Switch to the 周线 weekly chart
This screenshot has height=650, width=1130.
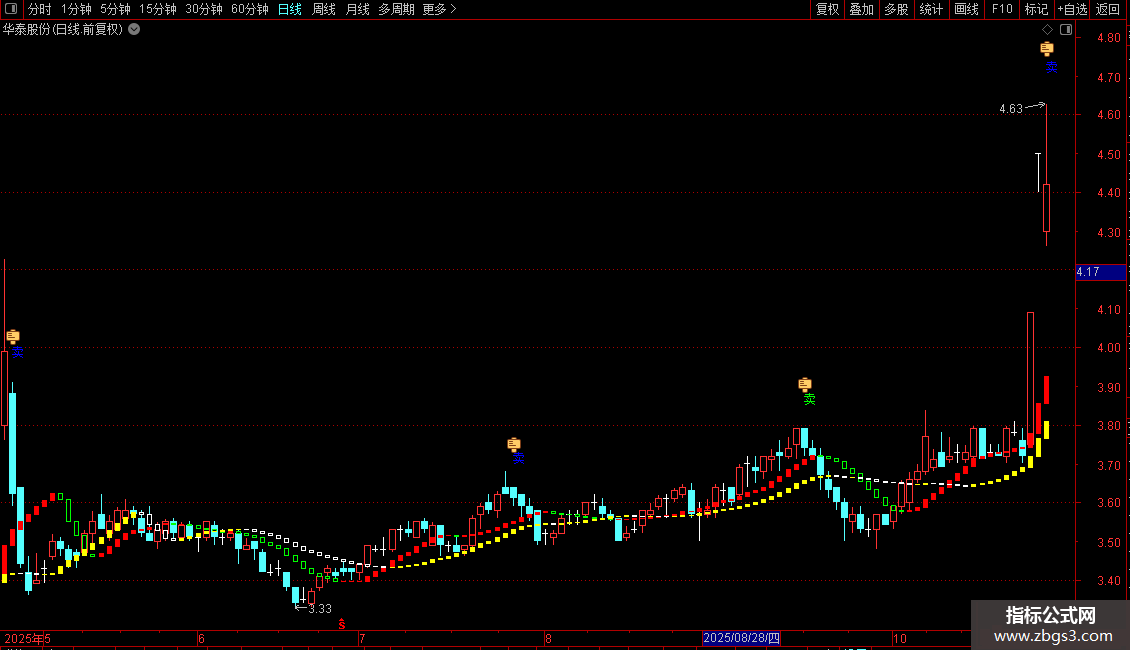tap(324, 9)
